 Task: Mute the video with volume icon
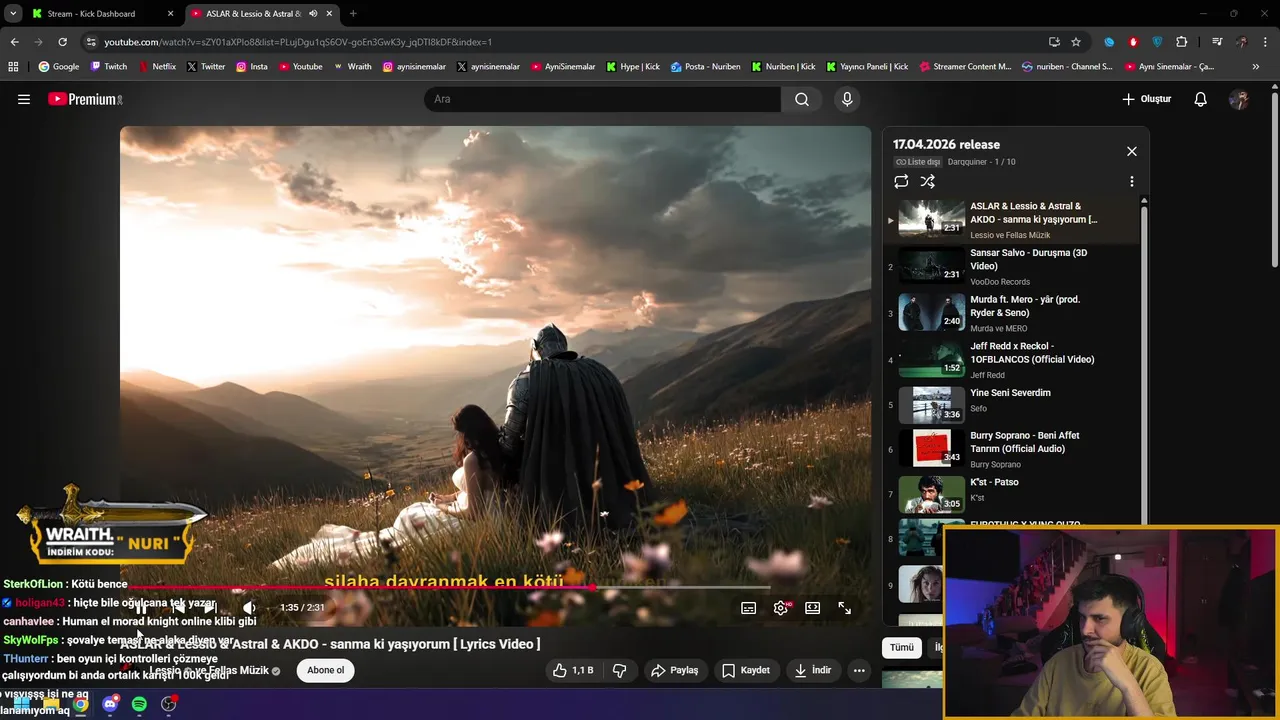(x=250, y=607)
